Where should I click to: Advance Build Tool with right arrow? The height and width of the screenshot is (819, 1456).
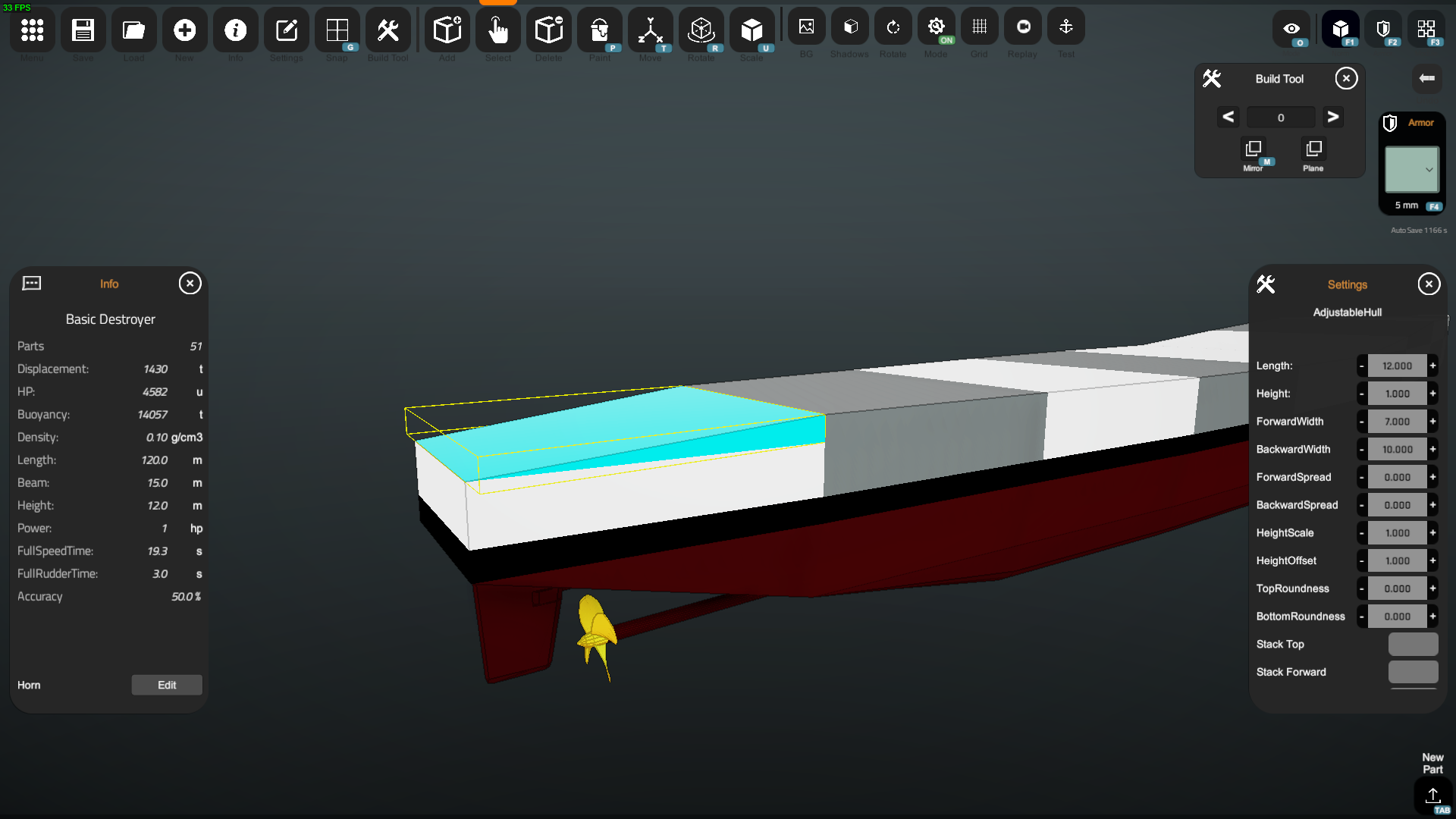coord(1332,117)
